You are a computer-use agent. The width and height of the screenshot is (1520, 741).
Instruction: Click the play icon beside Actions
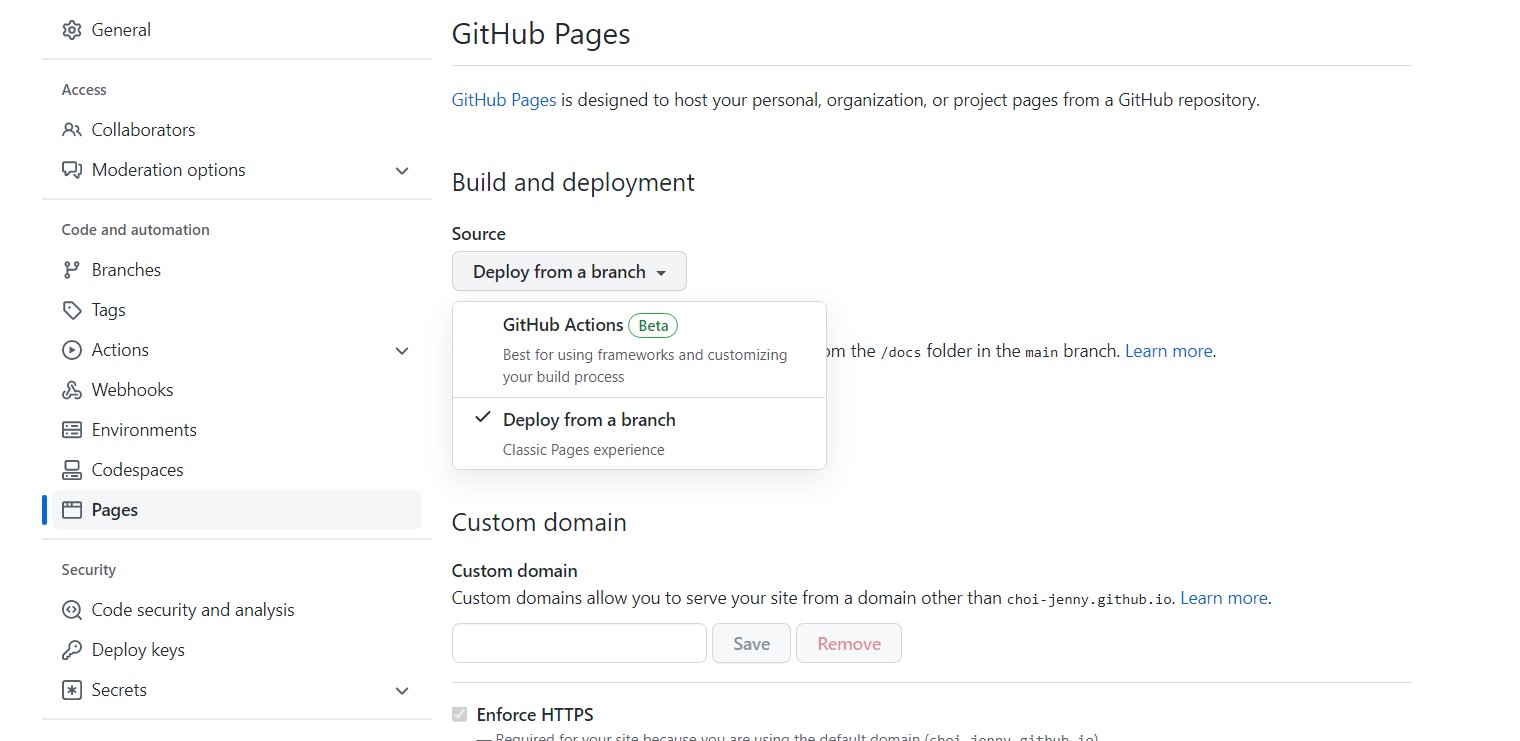(71, 350)
